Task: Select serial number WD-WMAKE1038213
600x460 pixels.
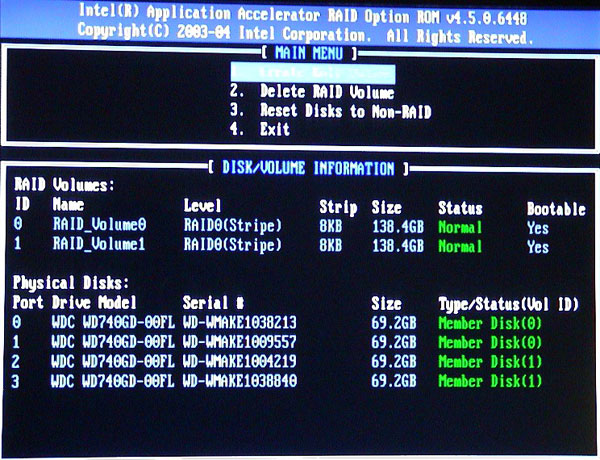Action: (240, 322)
